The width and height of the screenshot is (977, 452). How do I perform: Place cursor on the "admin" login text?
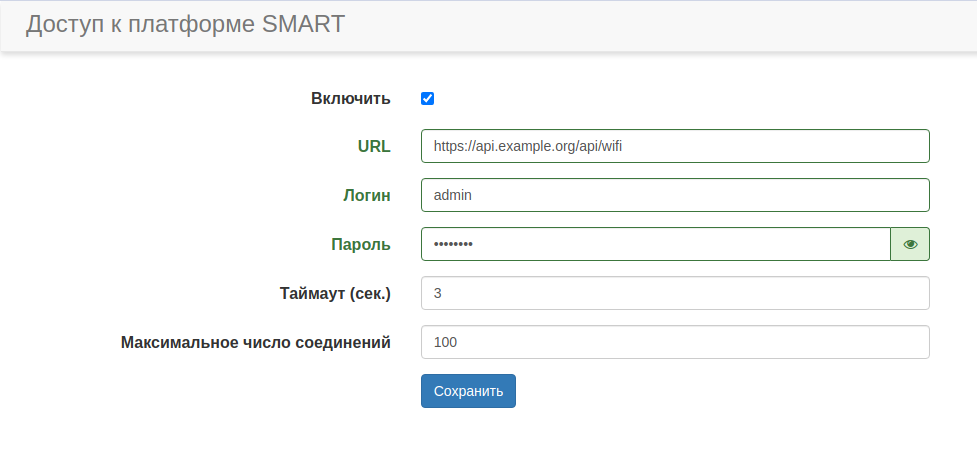pyautogui.click(x=452, y=195)
